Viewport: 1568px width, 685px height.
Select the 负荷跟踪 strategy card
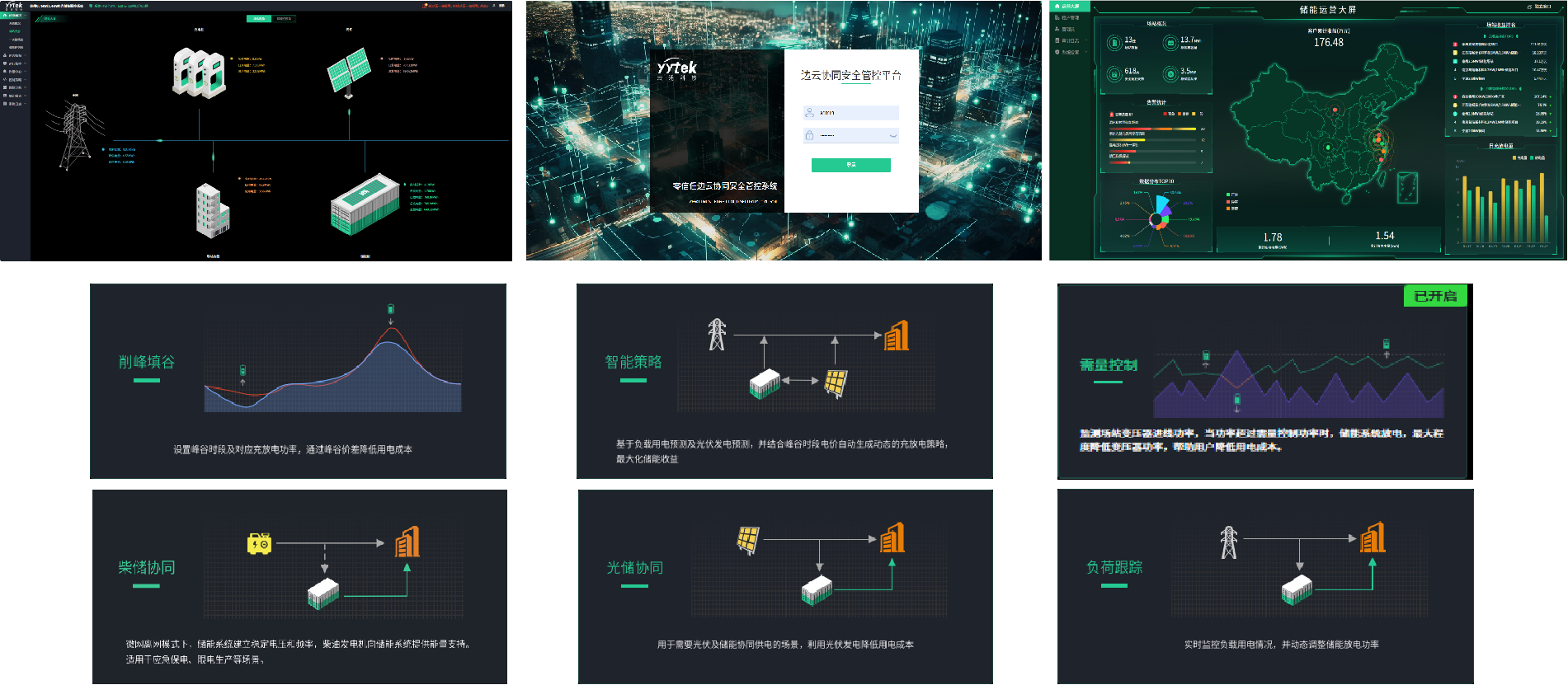tap(1264, 586)
